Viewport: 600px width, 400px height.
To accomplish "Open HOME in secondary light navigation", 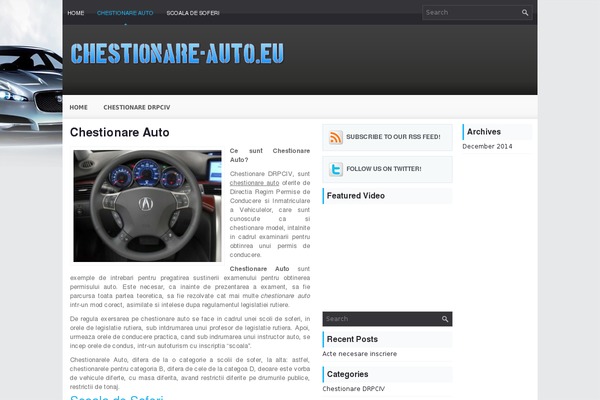I will (78, 108).
